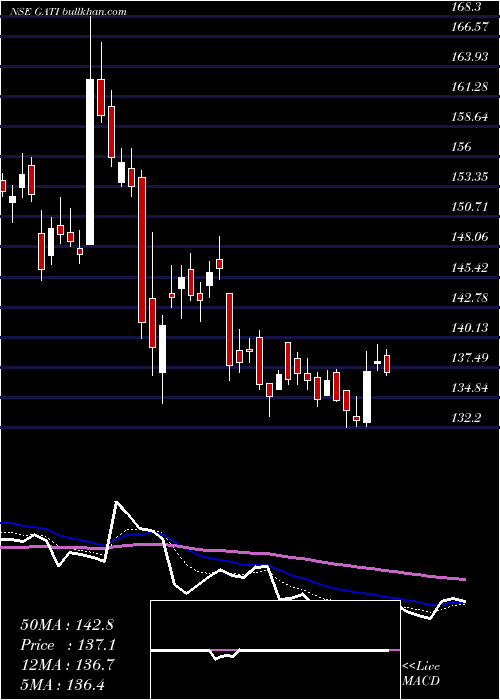Select the 161.28 price axis label
The height and width of the screenshot is (700, 500).
click(472, 87)
